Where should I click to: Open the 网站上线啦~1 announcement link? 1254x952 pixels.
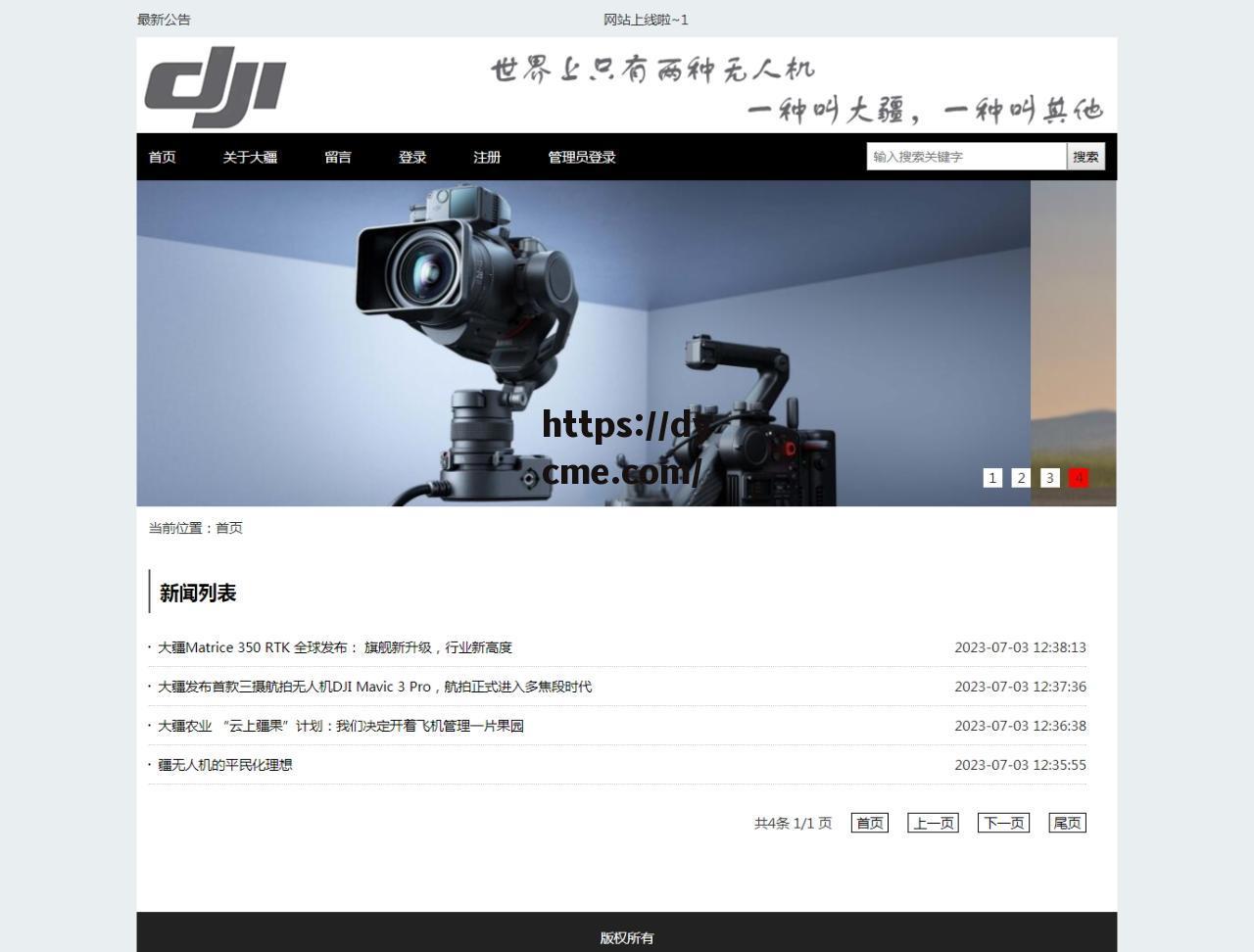(647, 19)
